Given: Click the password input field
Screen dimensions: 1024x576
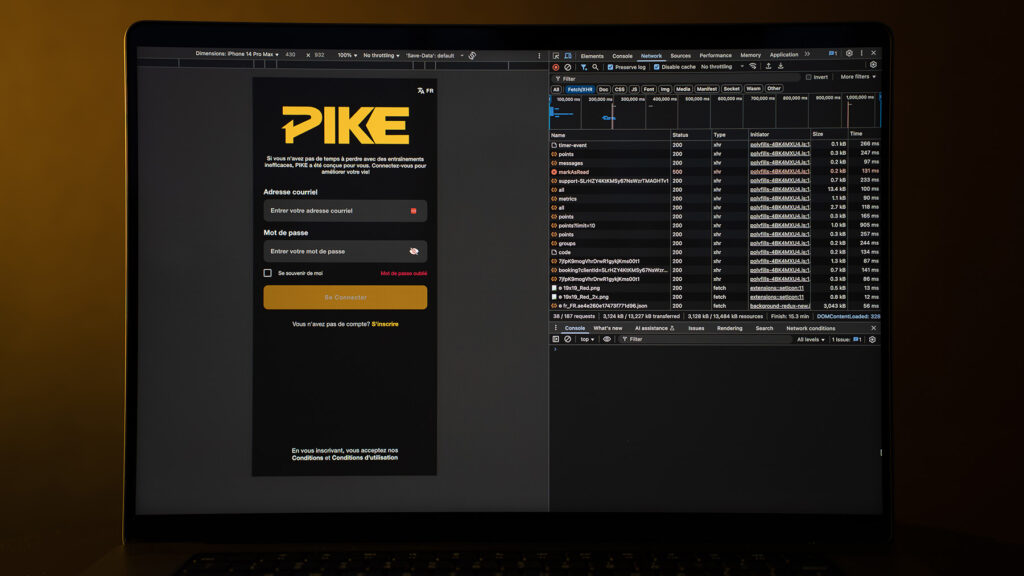Looking at the screenshot, I should [x=345, y=251].
